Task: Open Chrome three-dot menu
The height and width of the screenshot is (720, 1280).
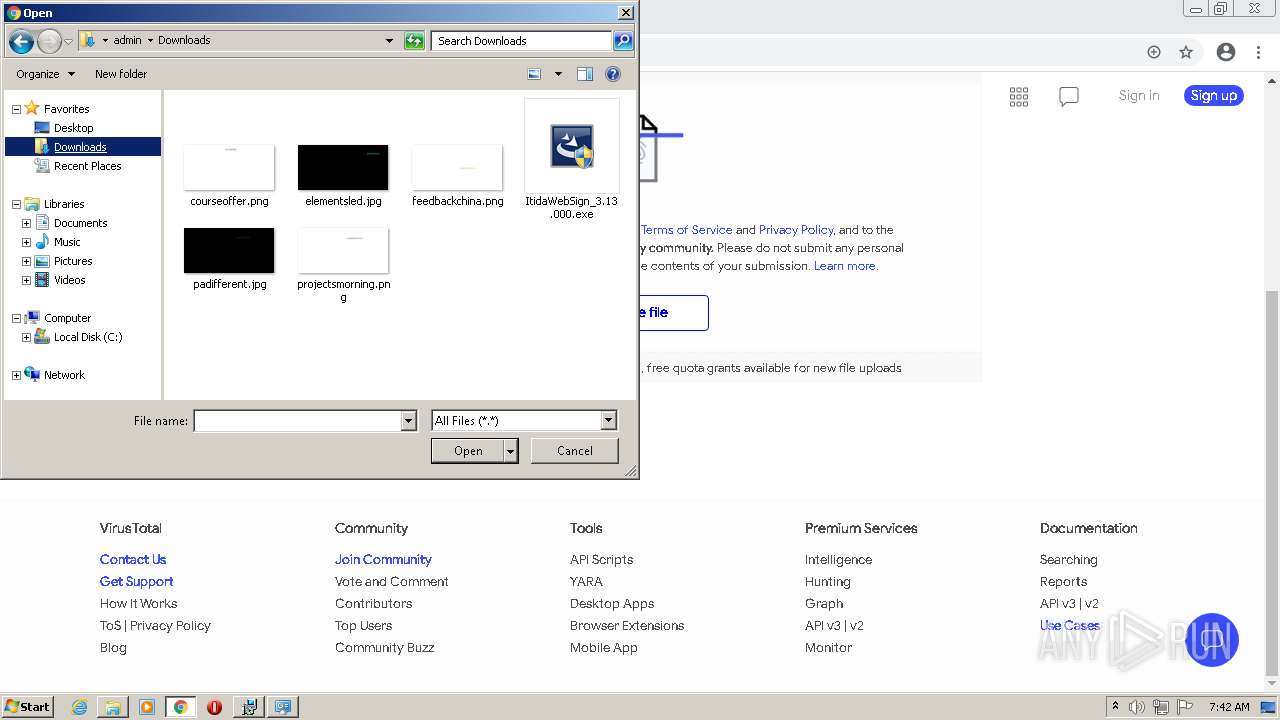Action: (1259, 52)
